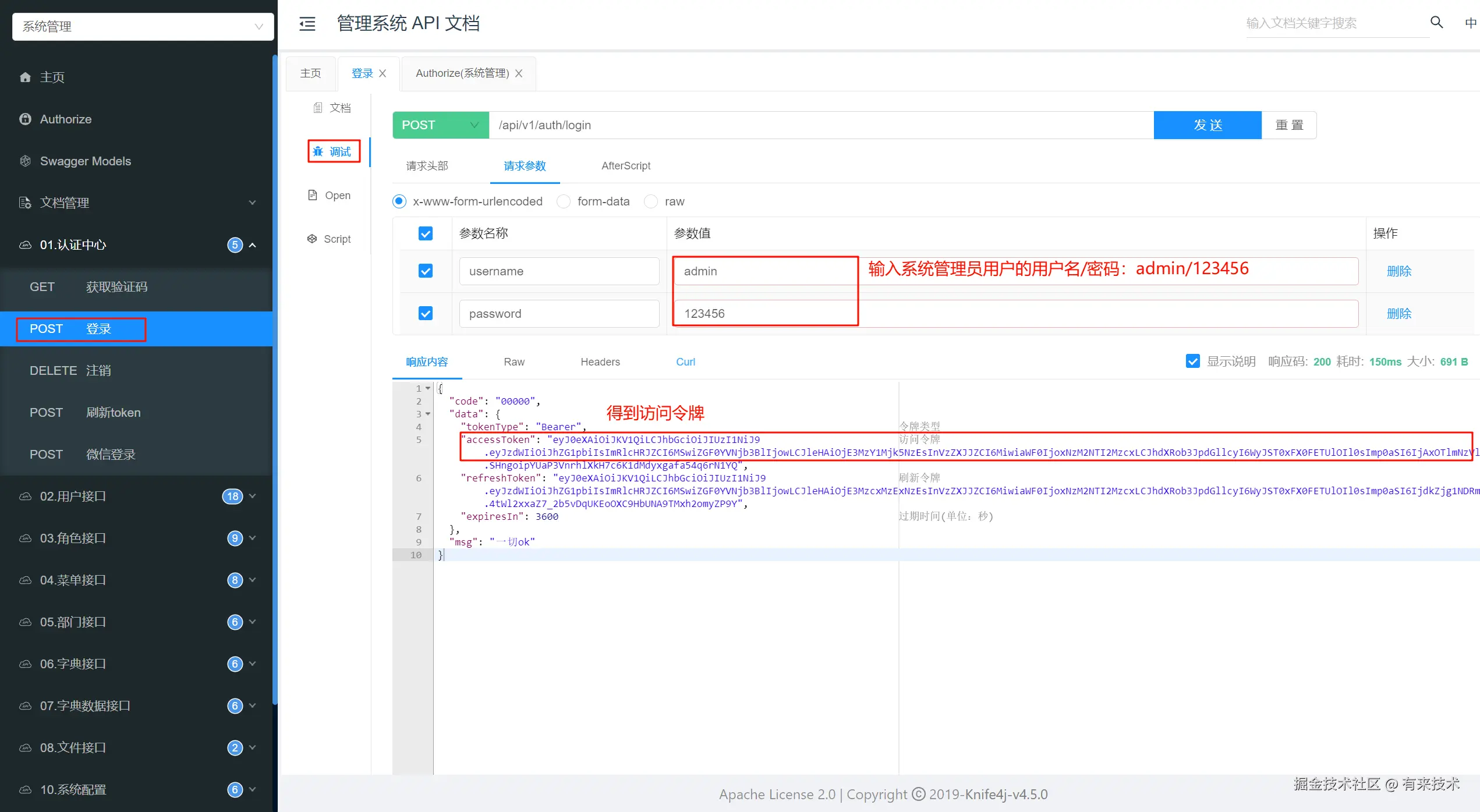Select the form-data radio button
Viewport: 1480px width, 812px height.
[564, 201]
